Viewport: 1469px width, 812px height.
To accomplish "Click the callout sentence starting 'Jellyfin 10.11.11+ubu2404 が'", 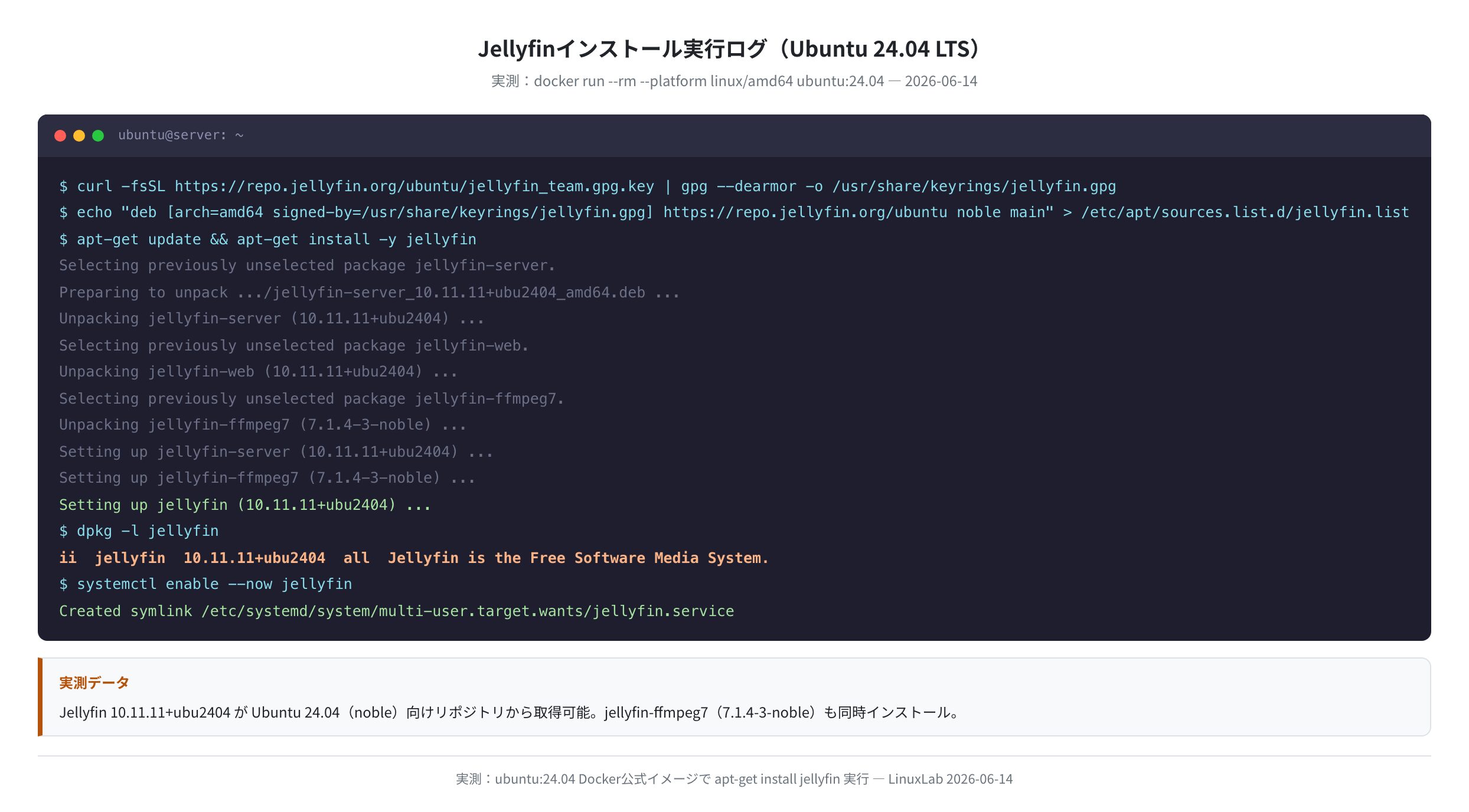I will (x=510, y=713).
